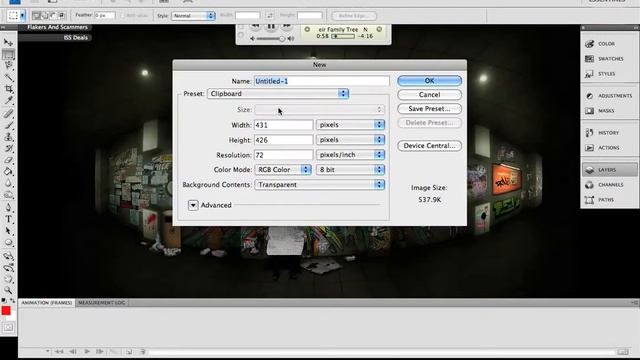Select the Type tool
Viewport: 640px width, 360px height.
(x=8, y=219)
